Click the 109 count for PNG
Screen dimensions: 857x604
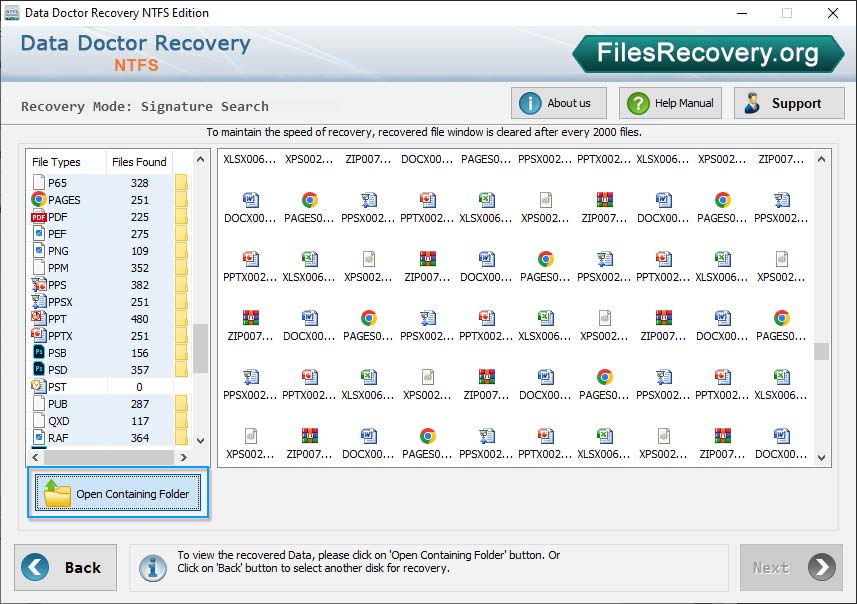[x=139, y=251]
